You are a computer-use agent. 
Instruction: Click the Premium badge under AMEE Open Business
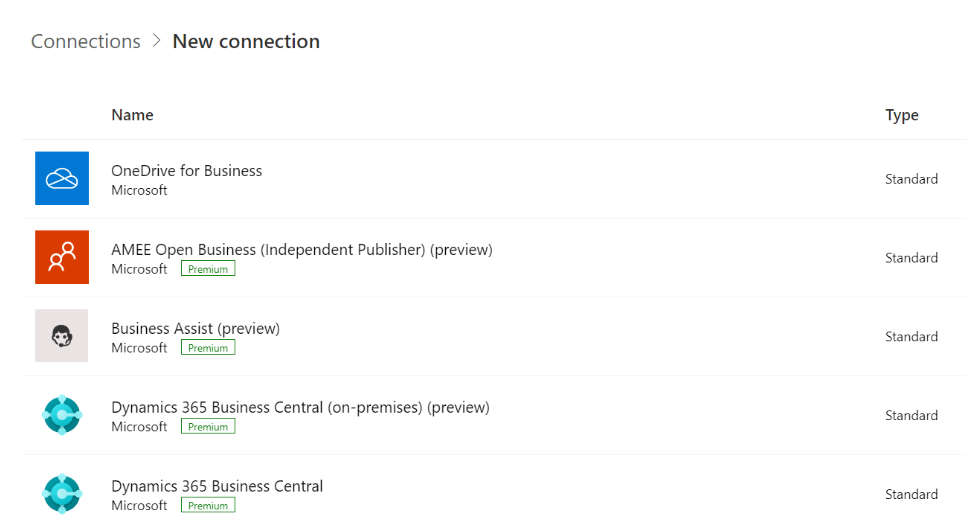208,269
